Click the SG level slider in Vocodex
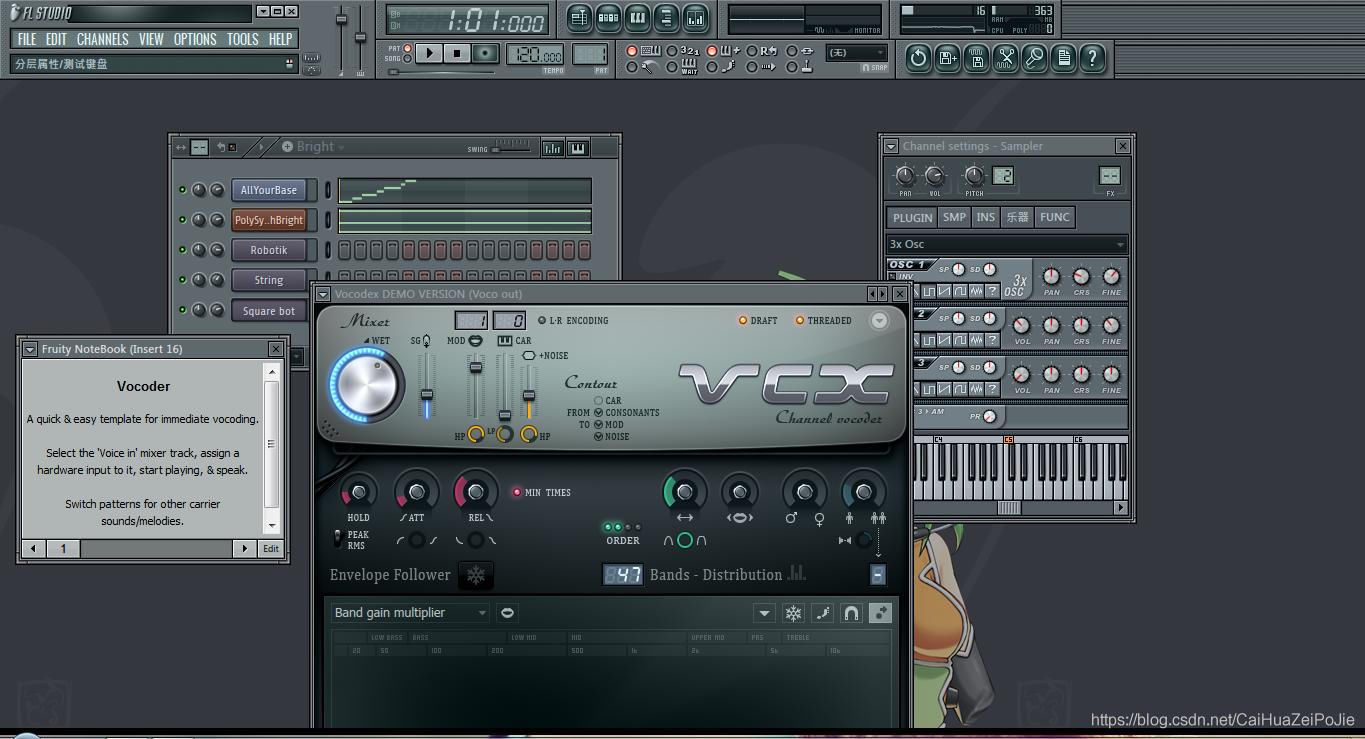This screenshot has width=1365, height=739. (x=427, y=385)
